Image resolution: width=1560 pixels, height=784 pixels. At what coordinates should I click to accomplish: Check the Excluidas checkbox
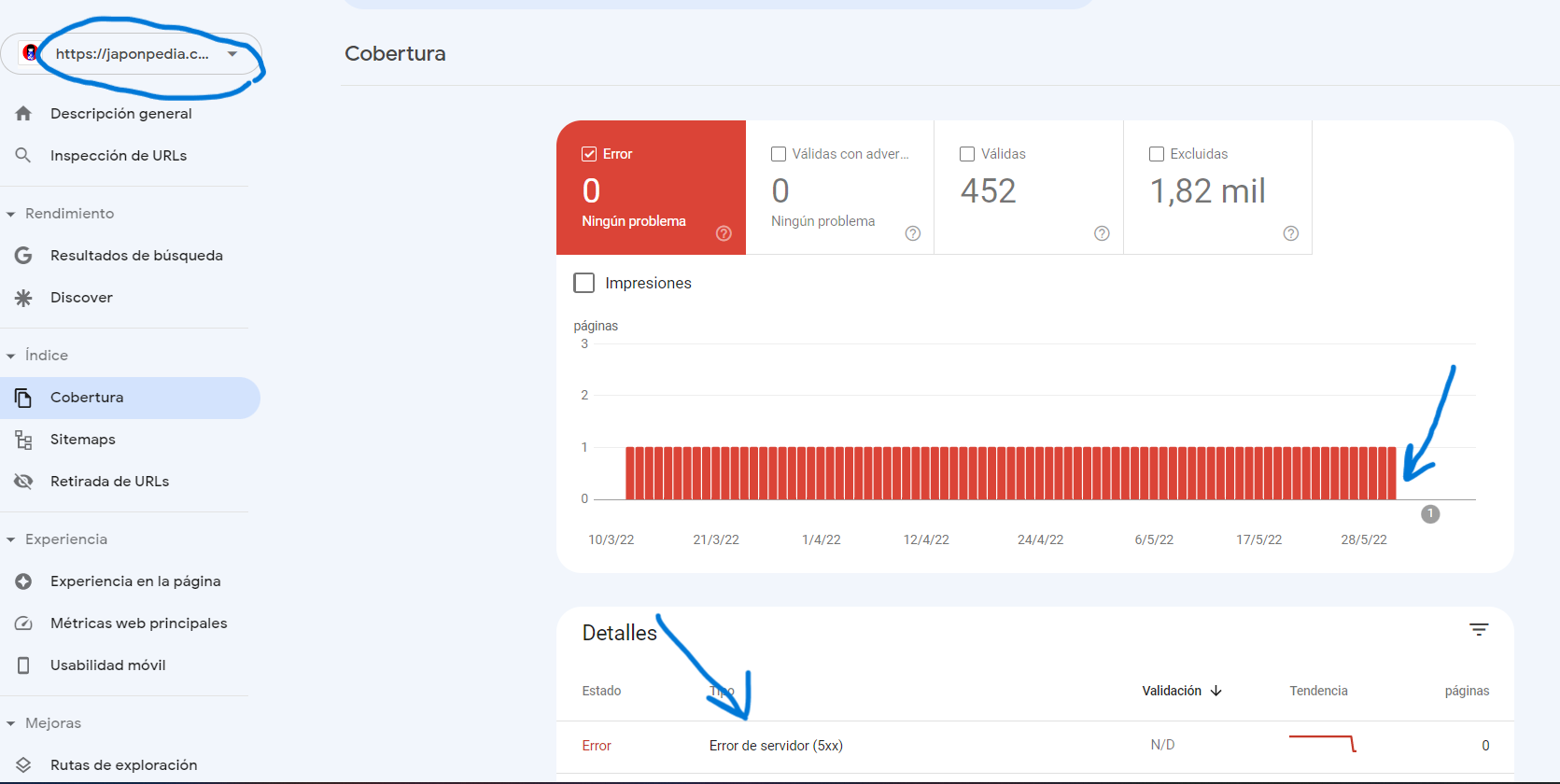[1157, 154]
